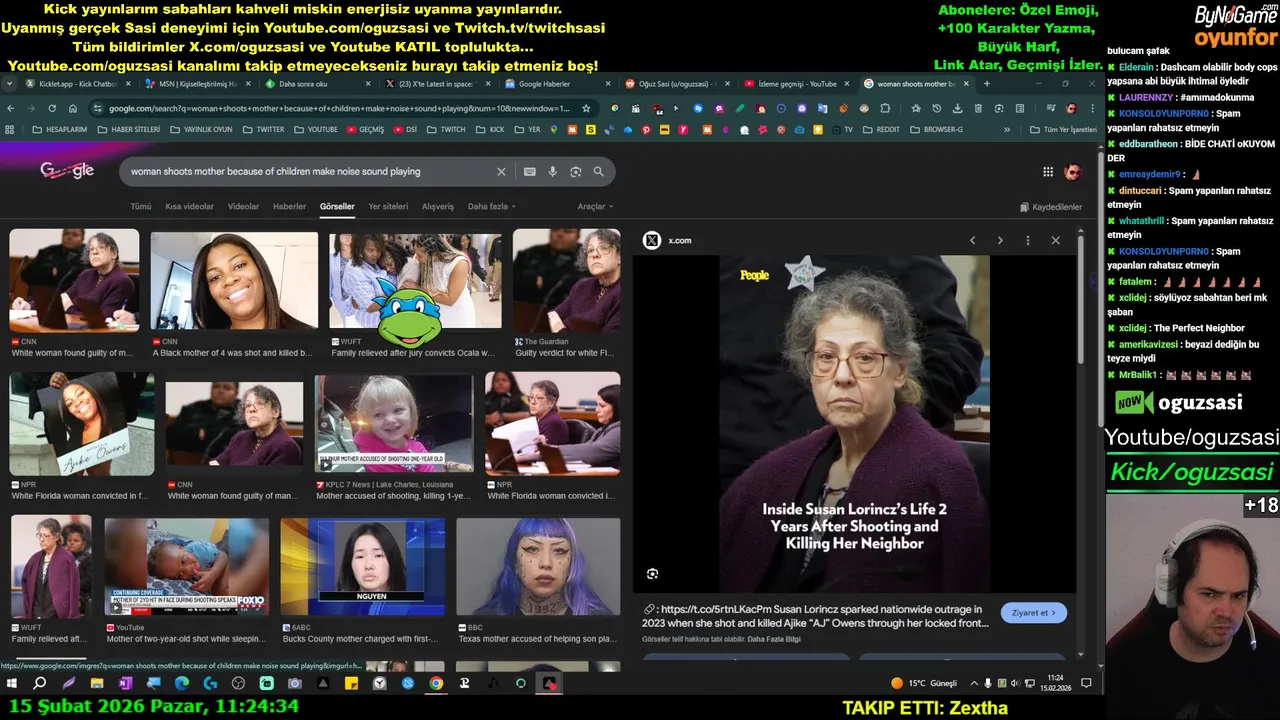Screen dimensions: 1280x720
Task: Switch to the Tümü search tab
Action: 141,207
